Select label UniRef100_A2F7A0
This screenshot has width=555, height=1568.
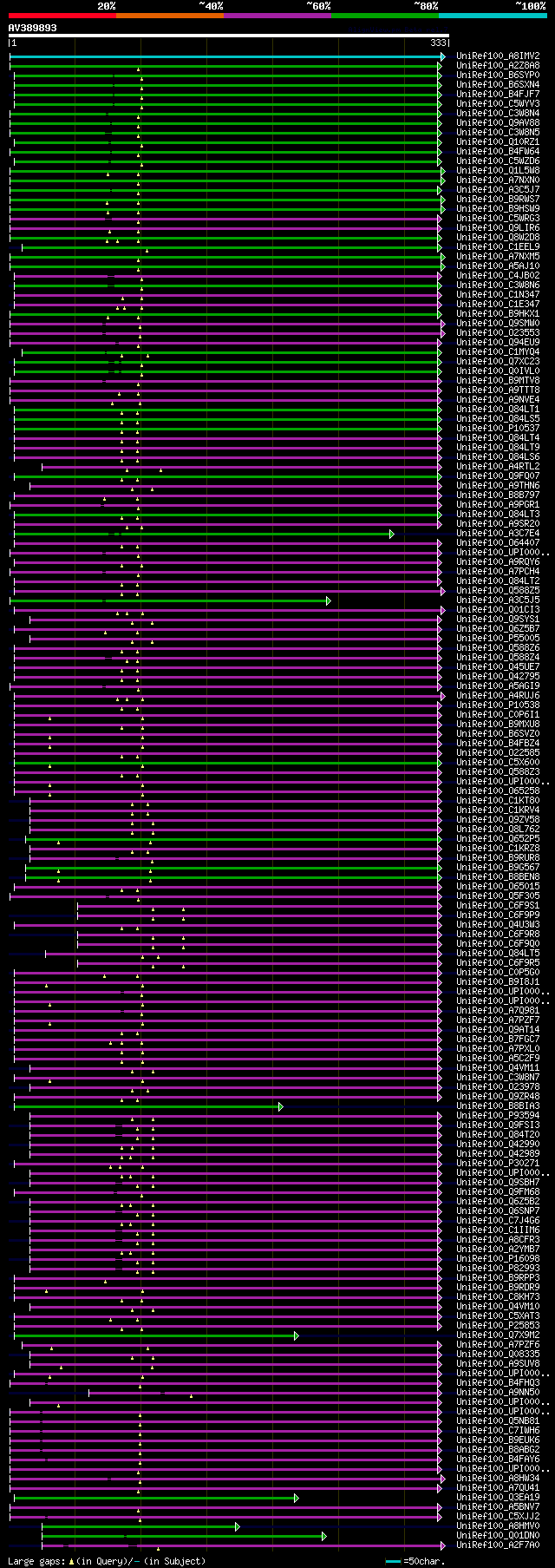(x=498, y=1545)
